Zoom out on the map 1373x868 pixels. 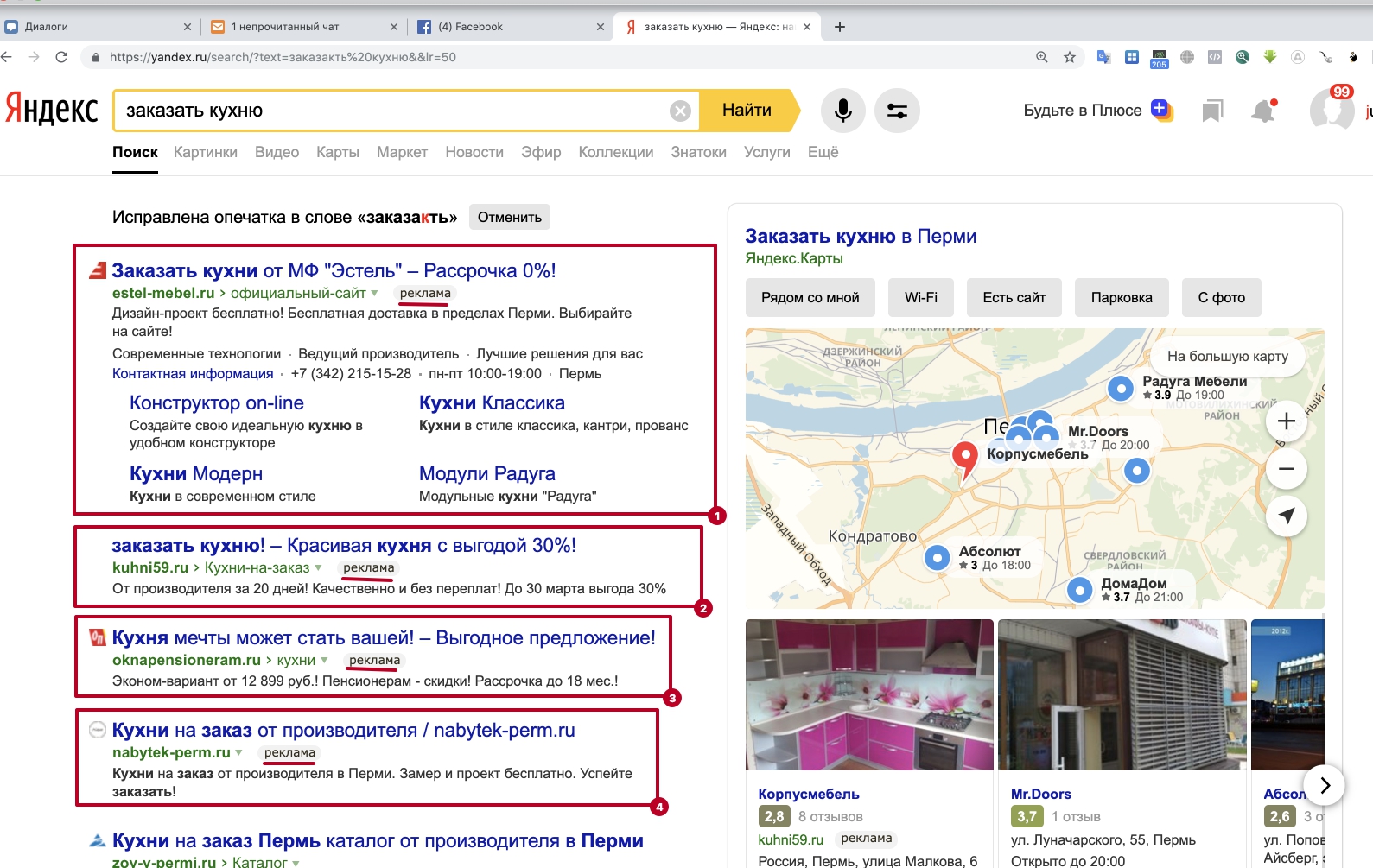click(1286, 469)
